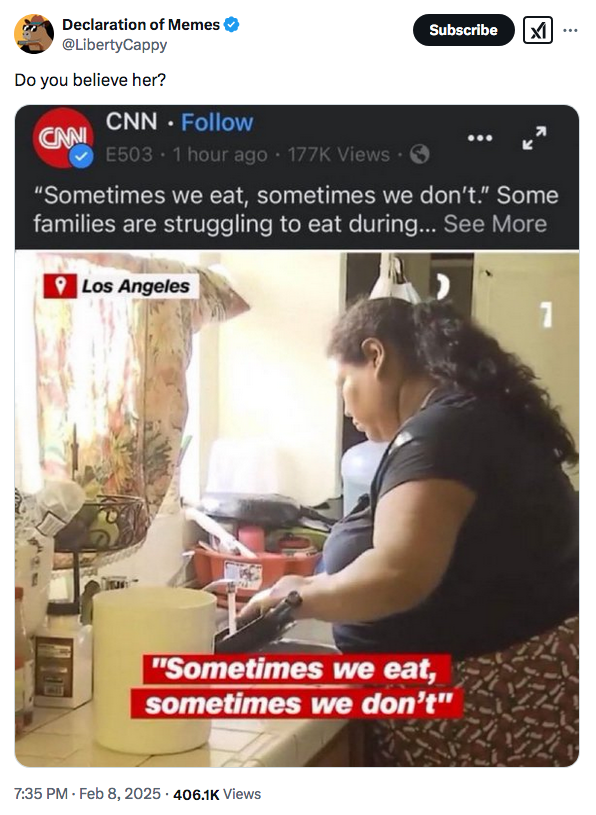Click the 406.1K Views count
This screenshot has width=596, height=815.
point(217,794)
